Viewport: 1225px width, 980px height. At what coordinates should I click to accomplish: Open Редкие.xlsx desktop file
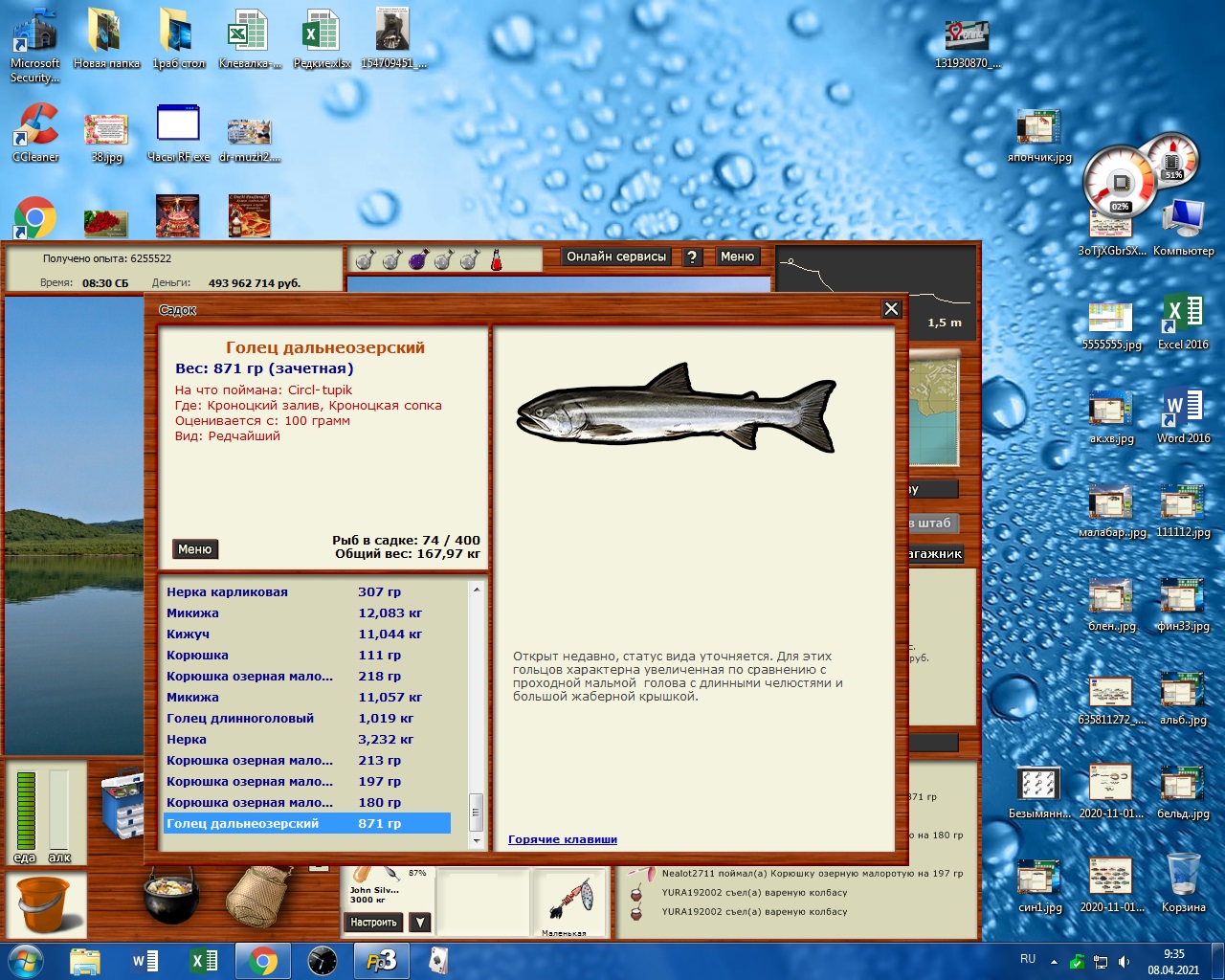tap(322, 38)
